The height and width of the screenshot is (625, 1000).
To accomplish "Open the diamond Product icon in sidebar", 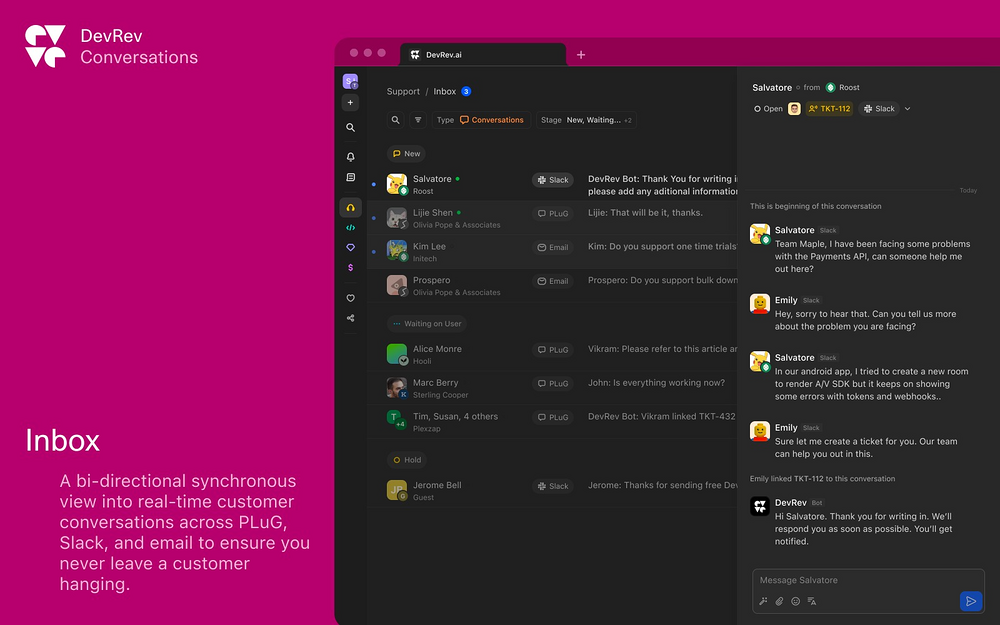I will coord(350,247).
